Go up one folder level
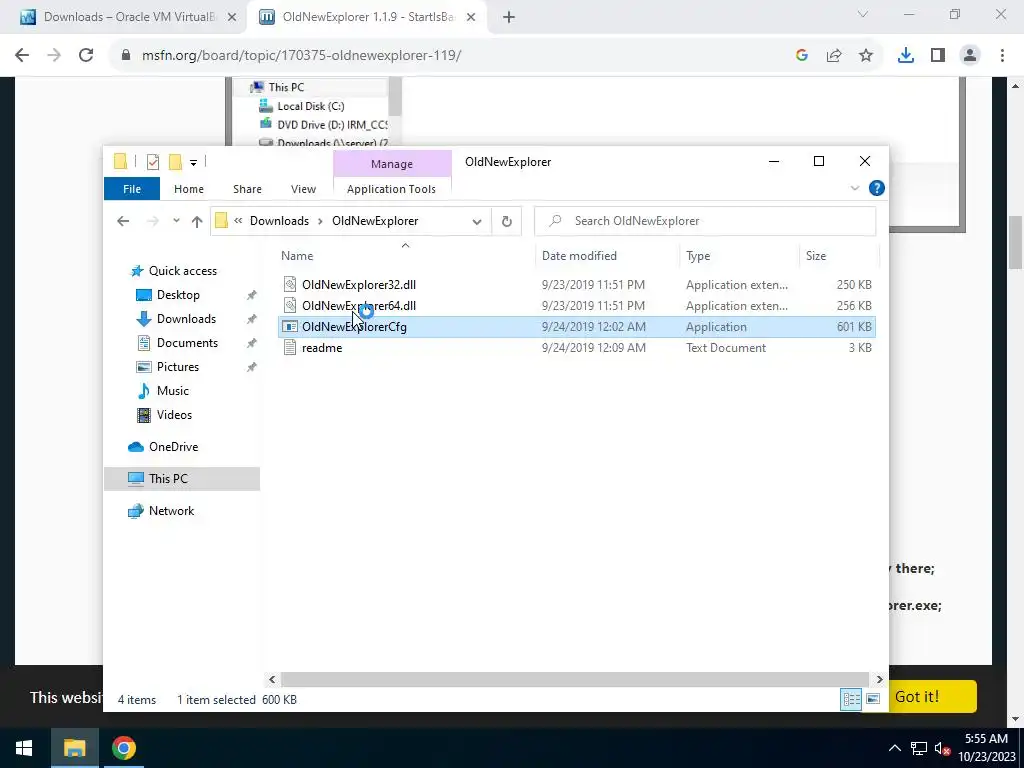Viewport: 1024px width, 768px height. [197, 221]
